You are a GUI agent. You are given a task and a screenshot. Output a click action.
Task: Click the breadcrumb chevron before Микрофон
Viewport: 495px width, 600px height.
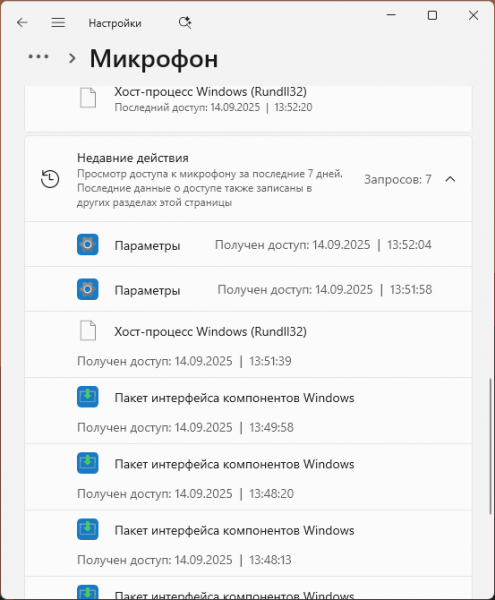click(72, 59)
